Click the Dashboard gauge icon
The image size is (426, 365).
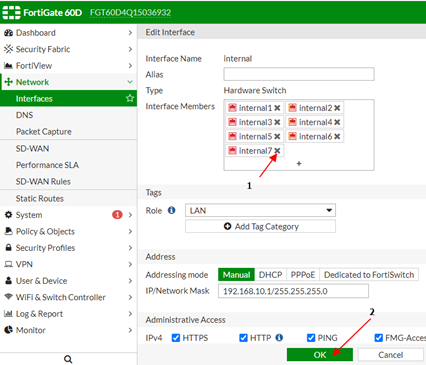(x=8, y=33)
